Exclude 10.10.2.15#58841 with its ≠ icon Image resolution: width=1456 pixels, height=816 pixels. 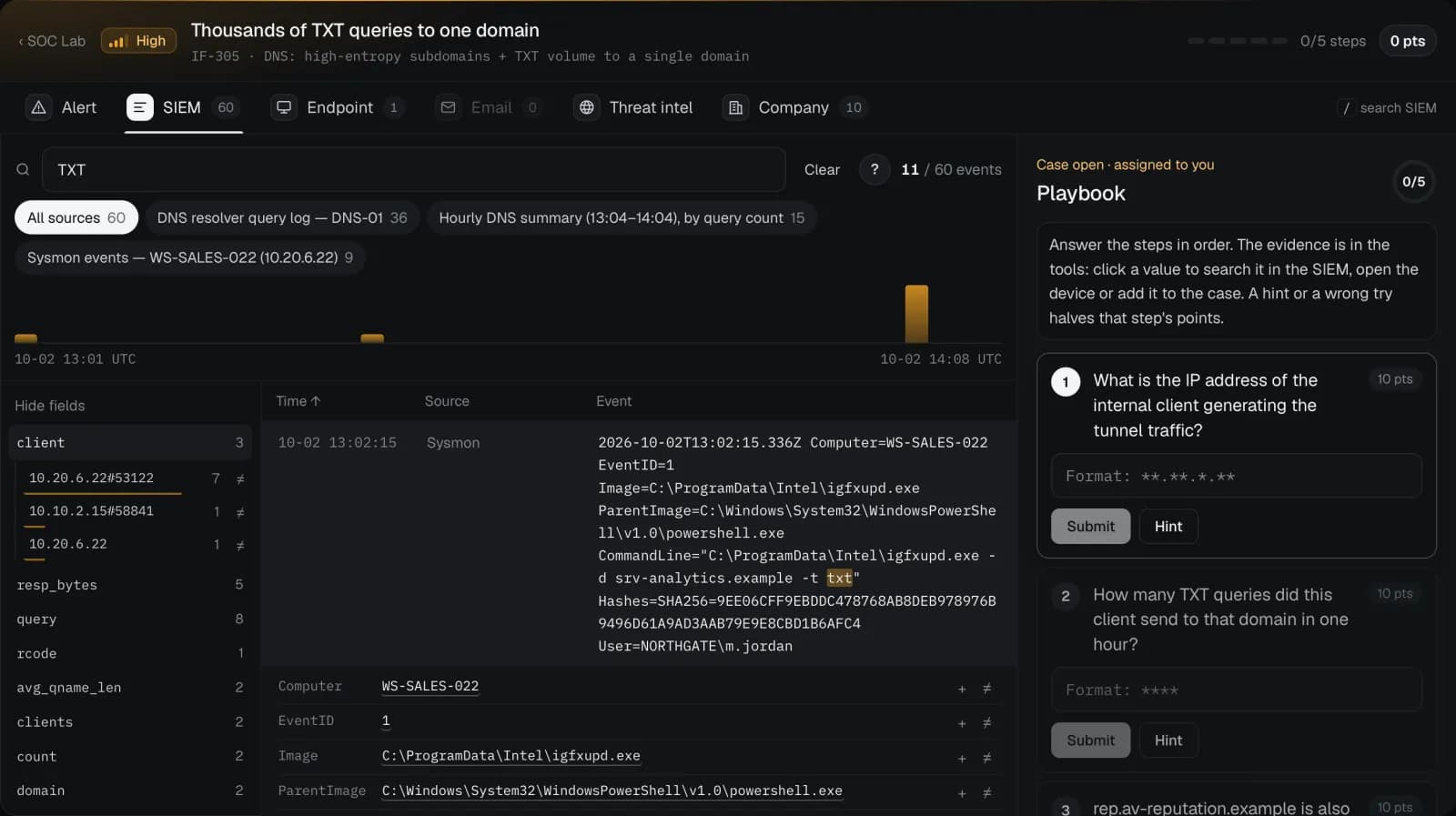[240, 512]
